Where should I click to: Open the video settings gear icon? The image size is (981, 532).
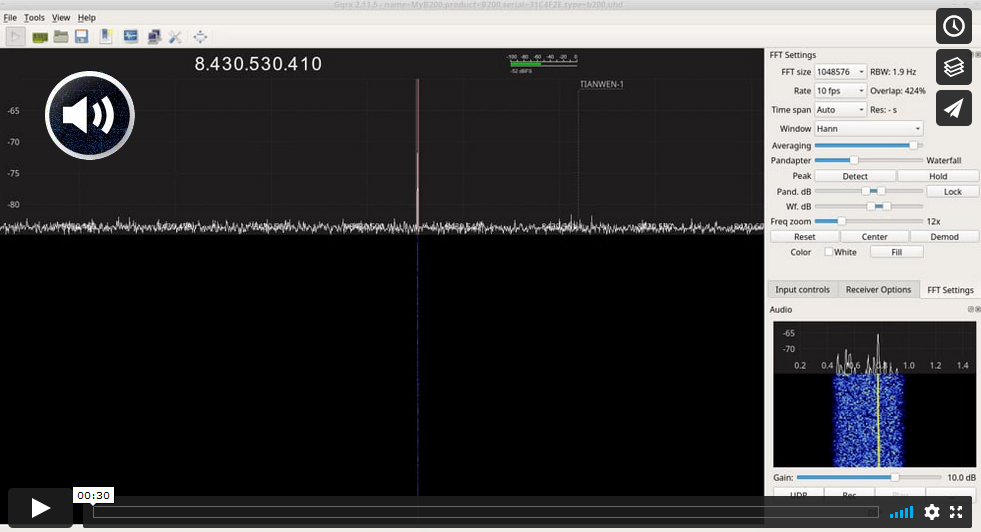click(x=931, y=511)
